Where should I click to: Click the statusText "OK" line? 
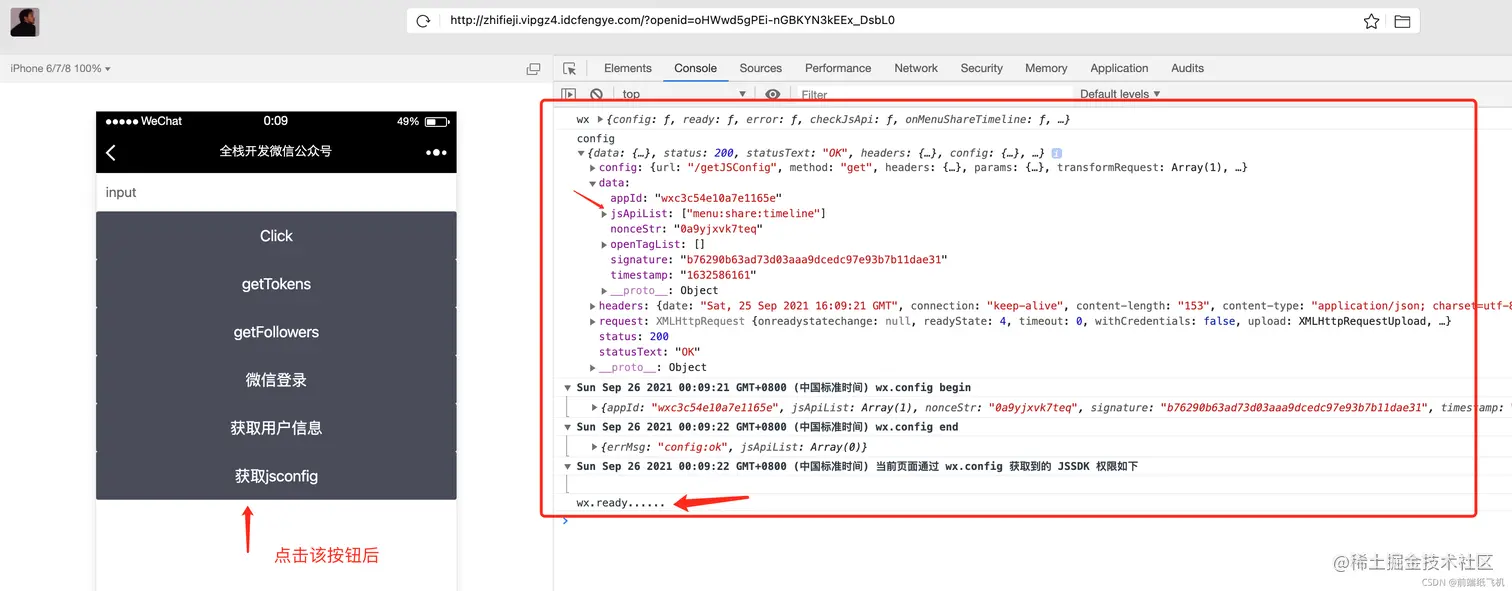click(649, 352)
